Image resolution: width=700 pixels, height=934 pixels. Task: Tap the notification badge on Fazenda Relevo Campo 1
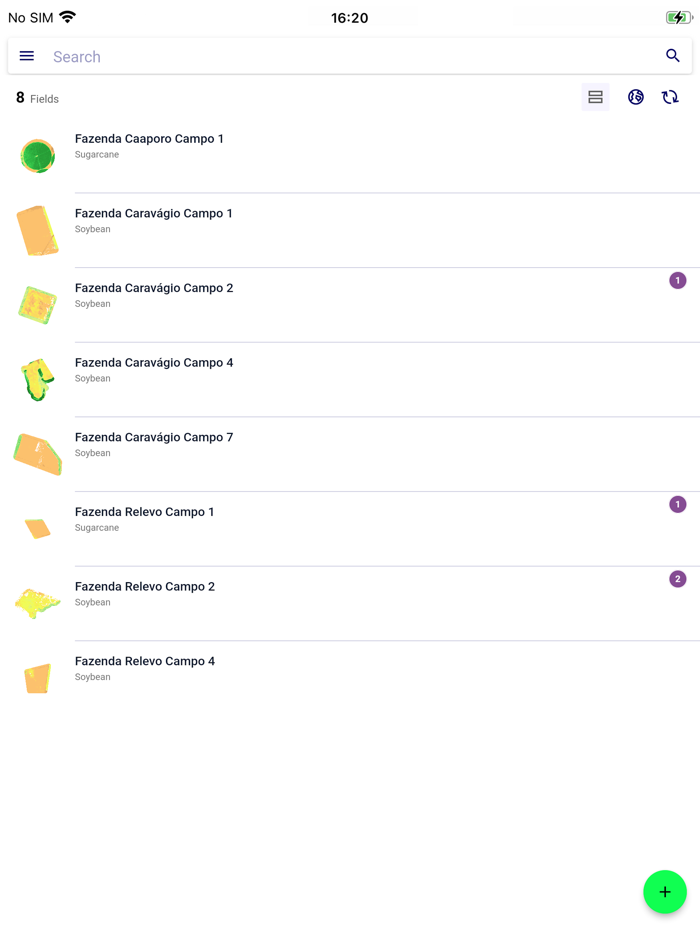coord(678,505)
